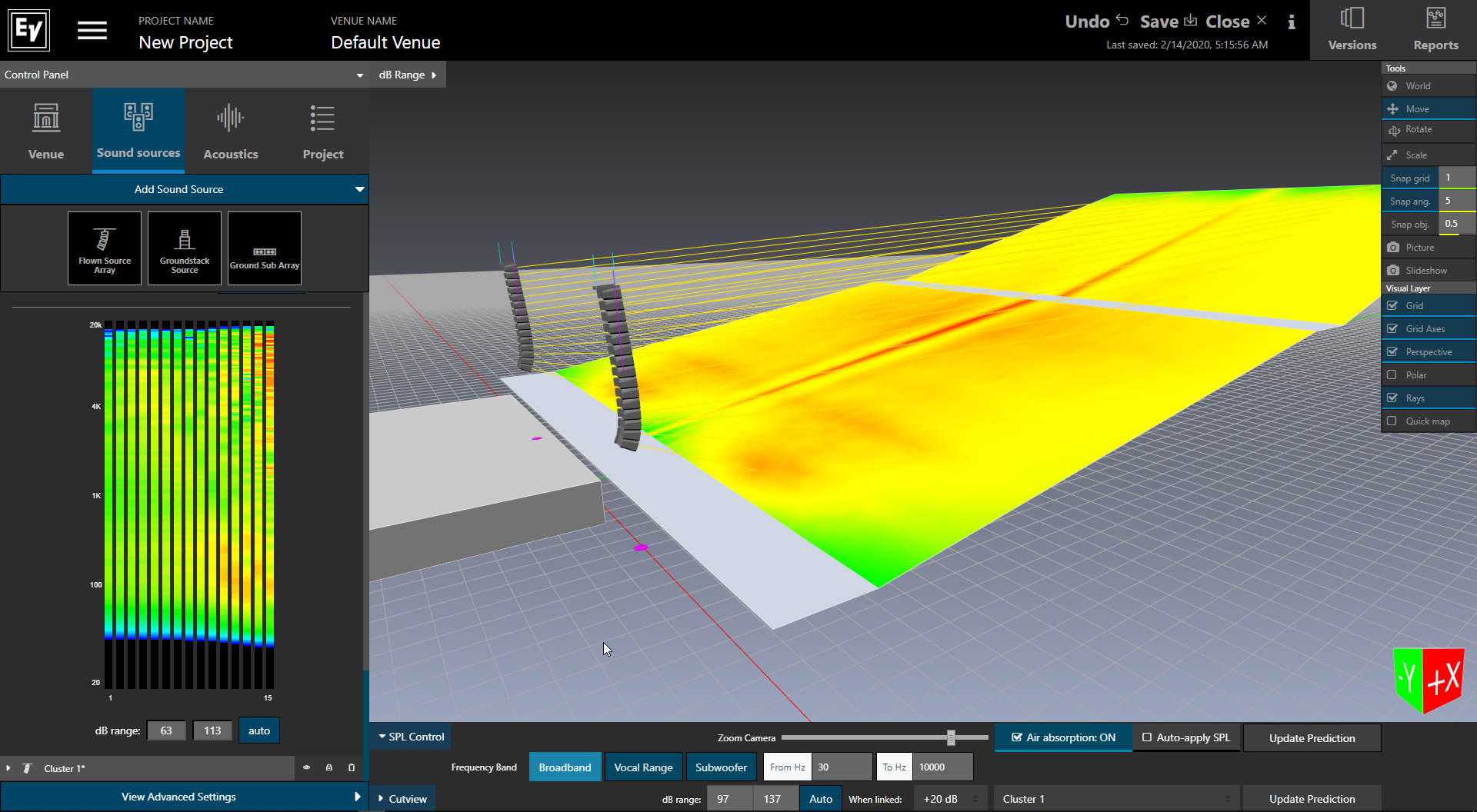Take a Picture of the view
This screenshot has height=812, width=1477.
pos(1419,248)
